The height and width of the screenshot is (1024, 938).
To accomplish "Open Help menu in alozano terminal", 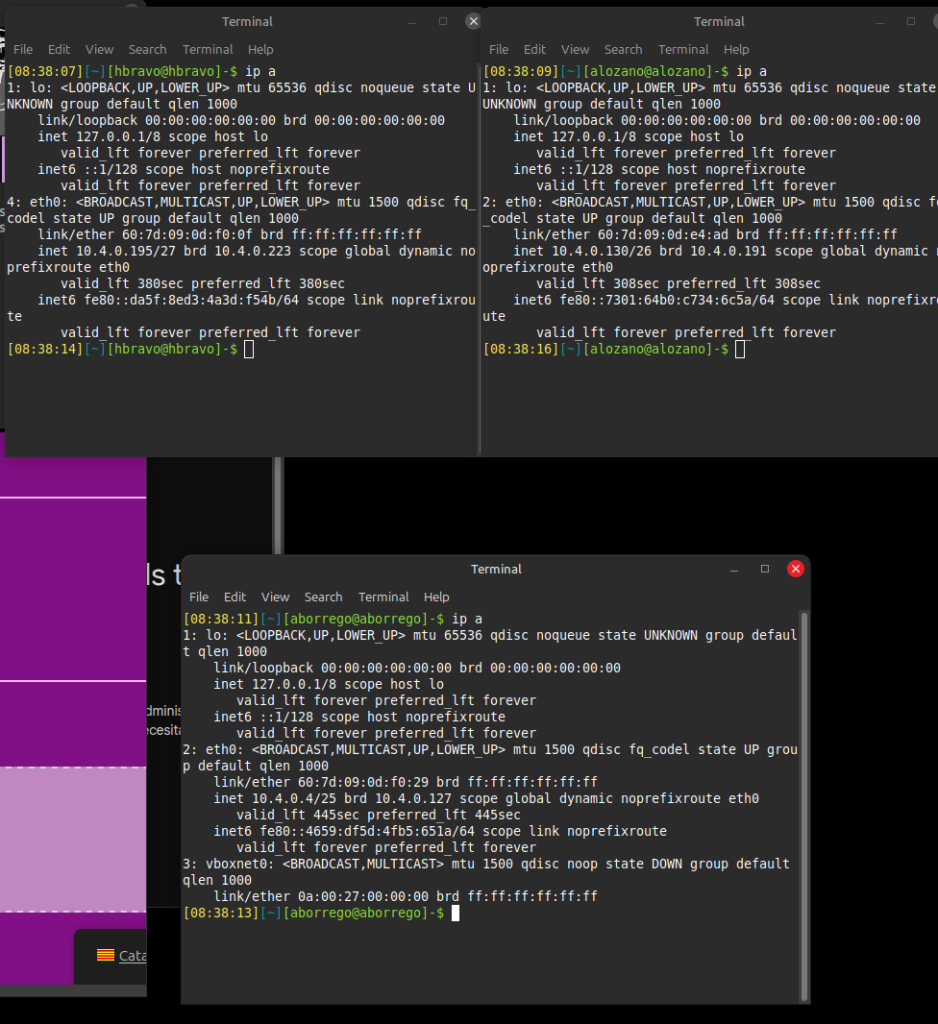I will (x=736, y=49).
